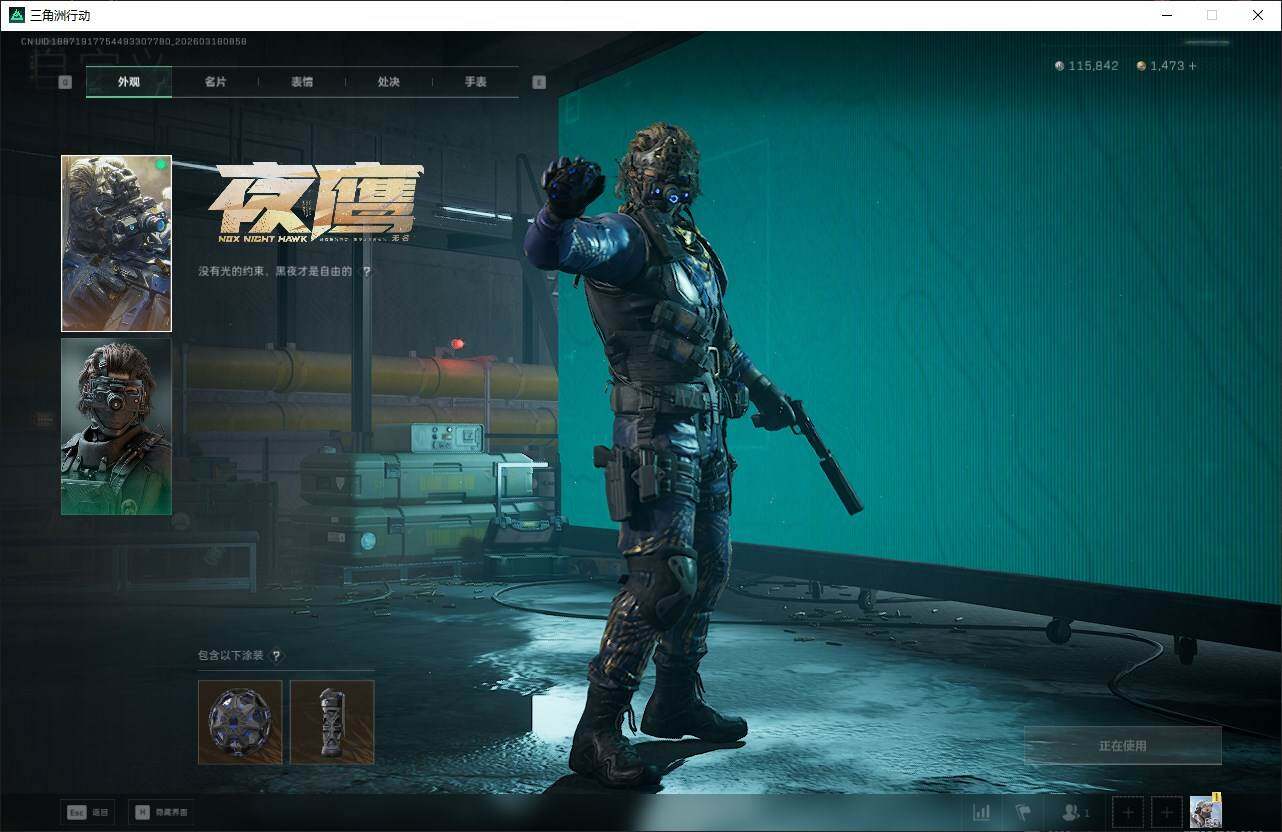Click the H 隐藏界面 button
This screenshot has width=1282, height=832.
(x=161, y=812)
